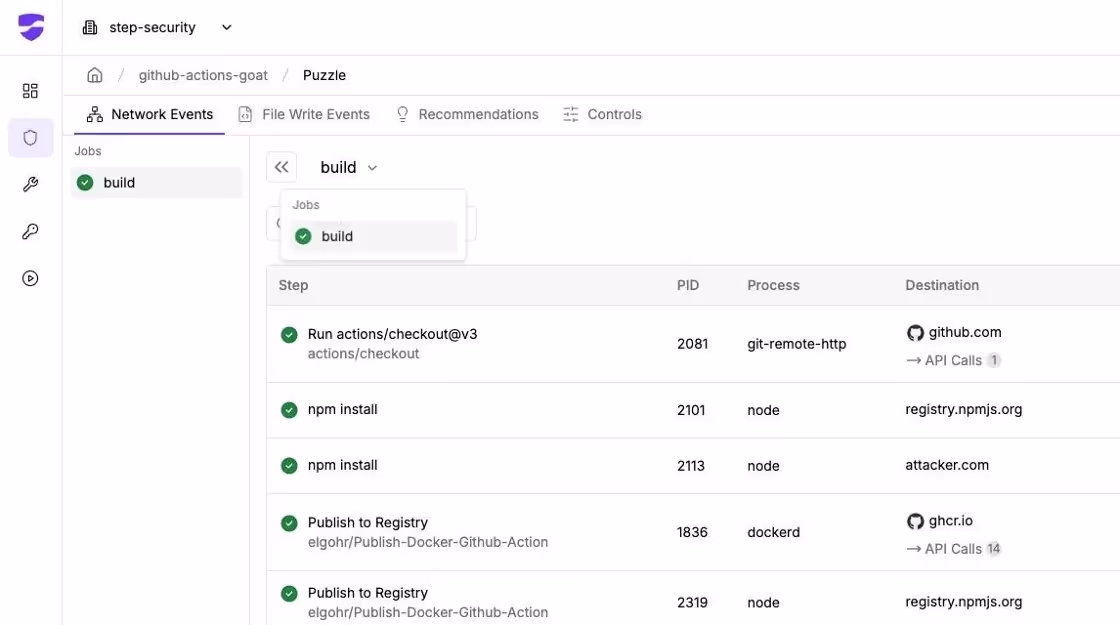
Task: Choose build in the Jobs popup menu
Action: tap(373, 236)
